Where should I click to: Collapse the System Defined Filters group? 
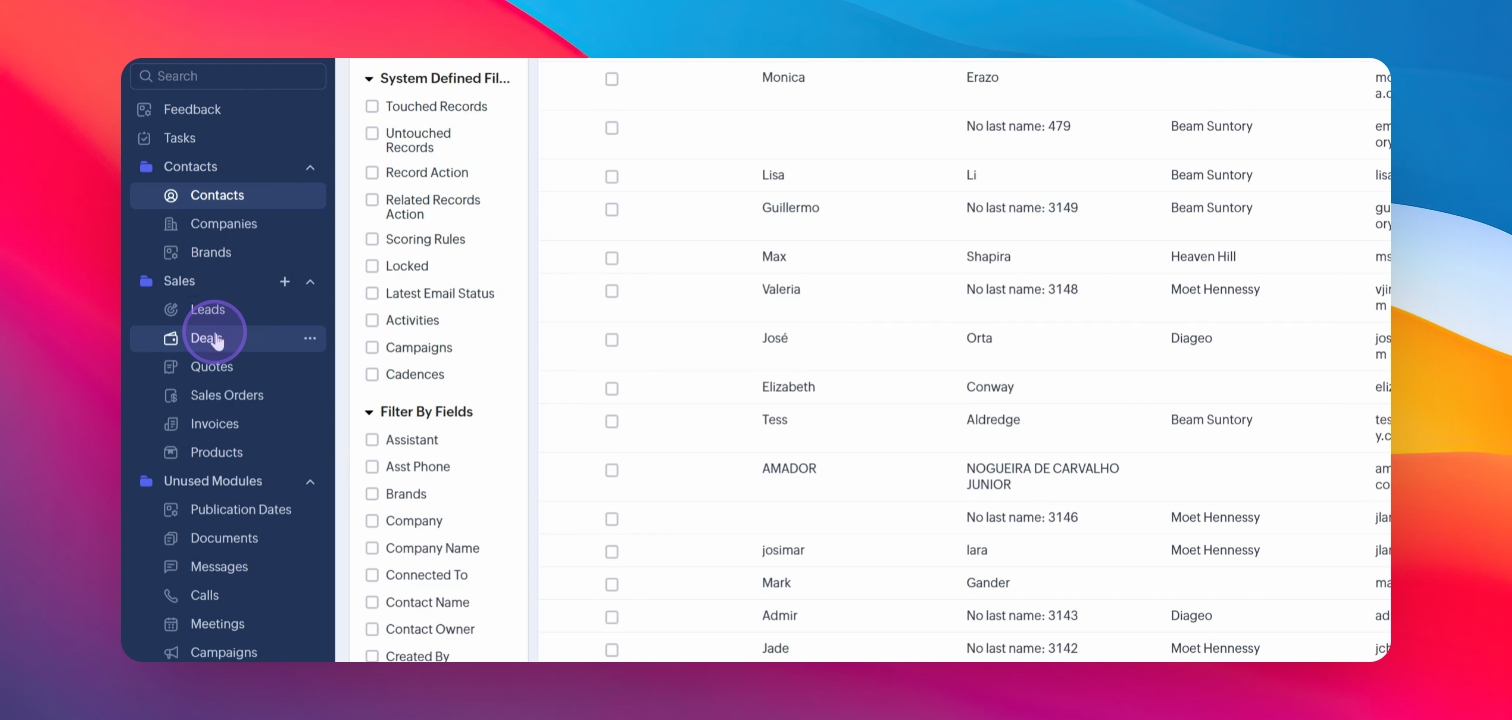point(369,79)
